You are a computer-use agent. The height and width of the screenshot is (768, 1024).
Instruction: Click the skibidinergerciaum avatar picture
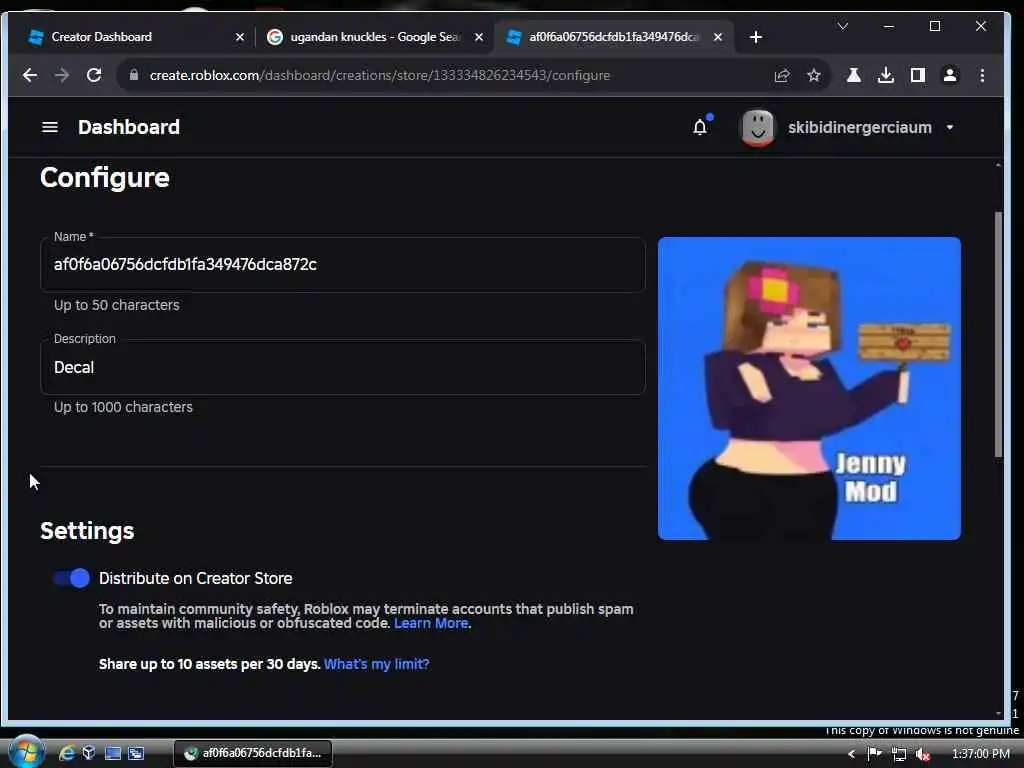[757, 127]
